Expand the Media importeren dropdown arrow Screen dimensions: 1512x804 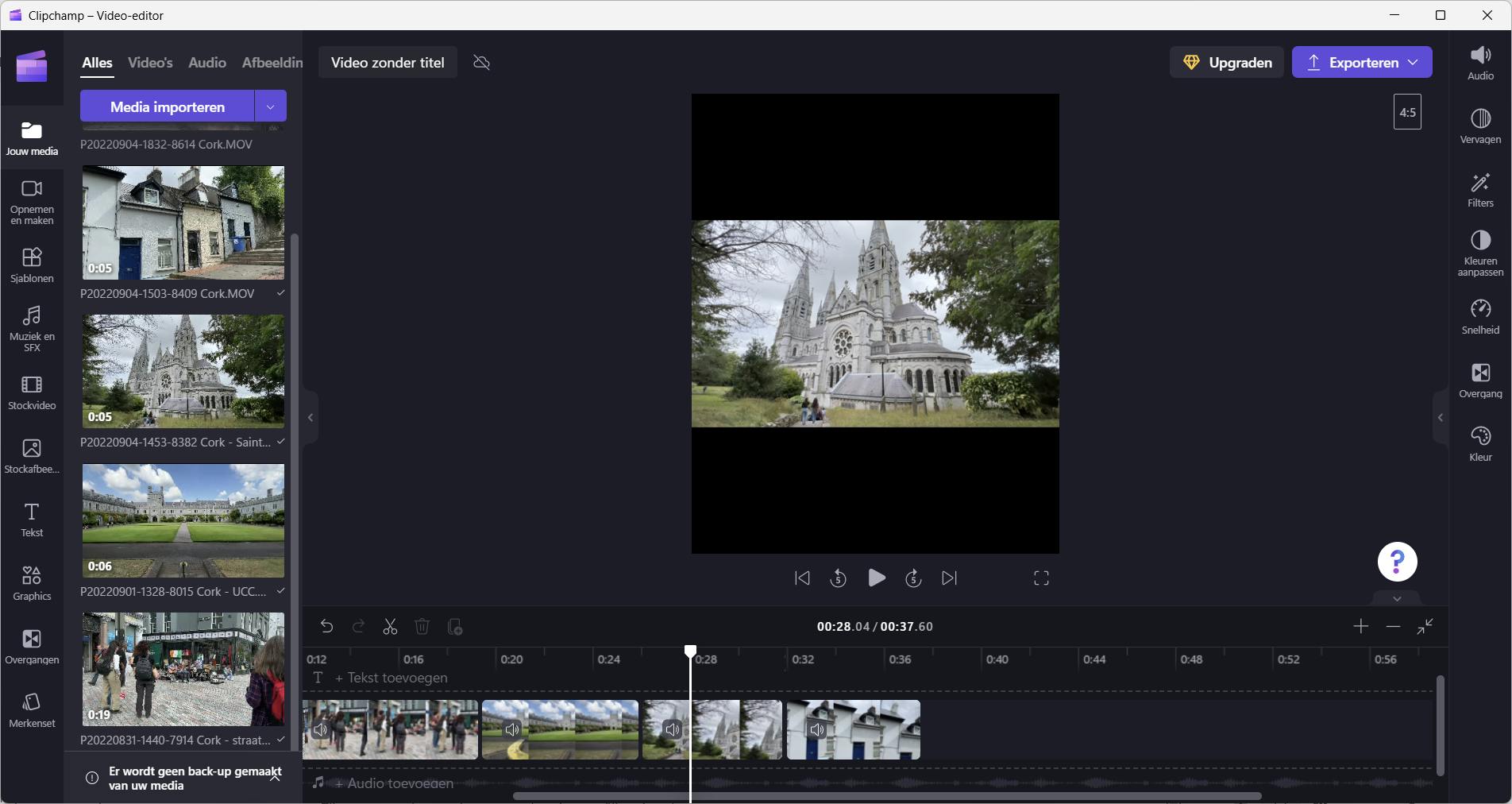tap(270, 106)
